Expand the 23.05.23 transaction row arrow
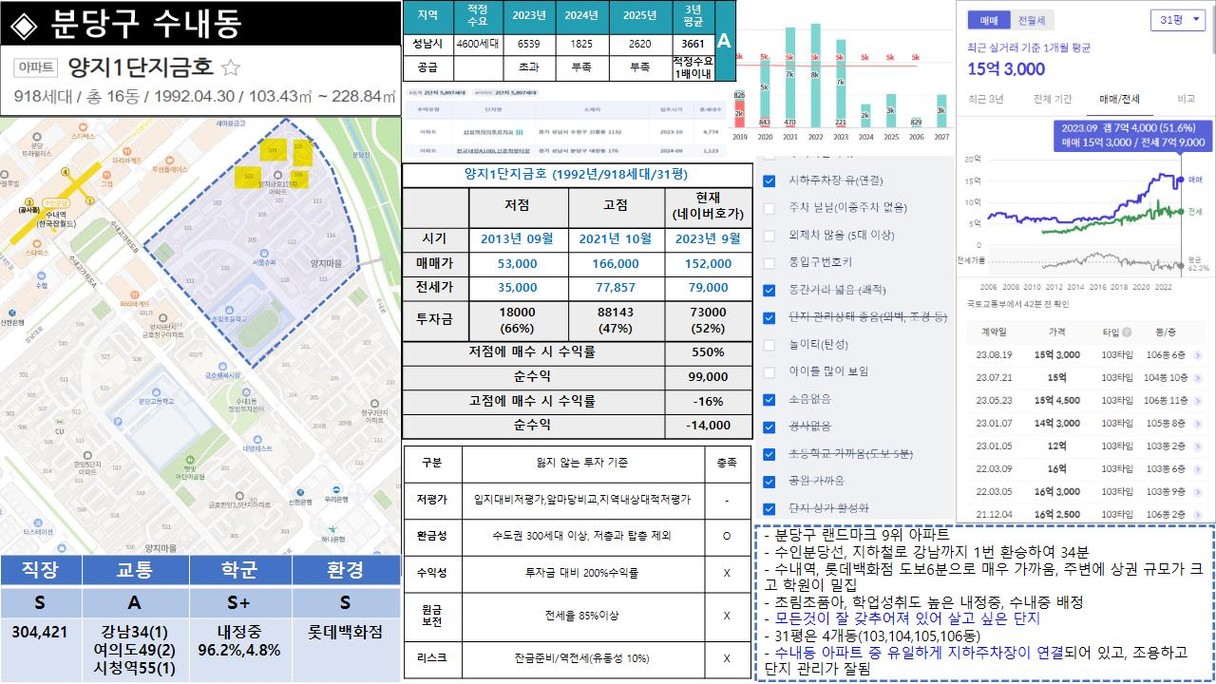 point(1198,400)
